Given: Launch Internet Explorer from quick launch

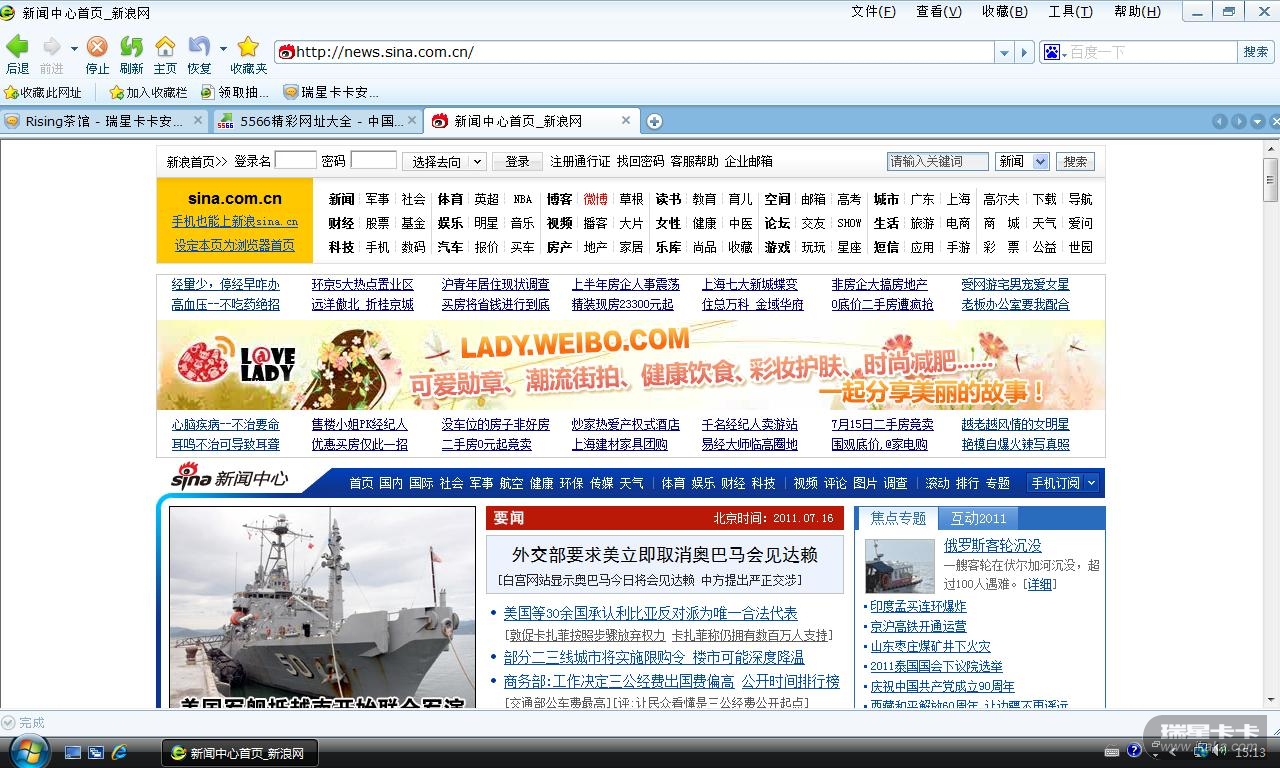Looking at the screenshot, I should (x=119, y=752).
